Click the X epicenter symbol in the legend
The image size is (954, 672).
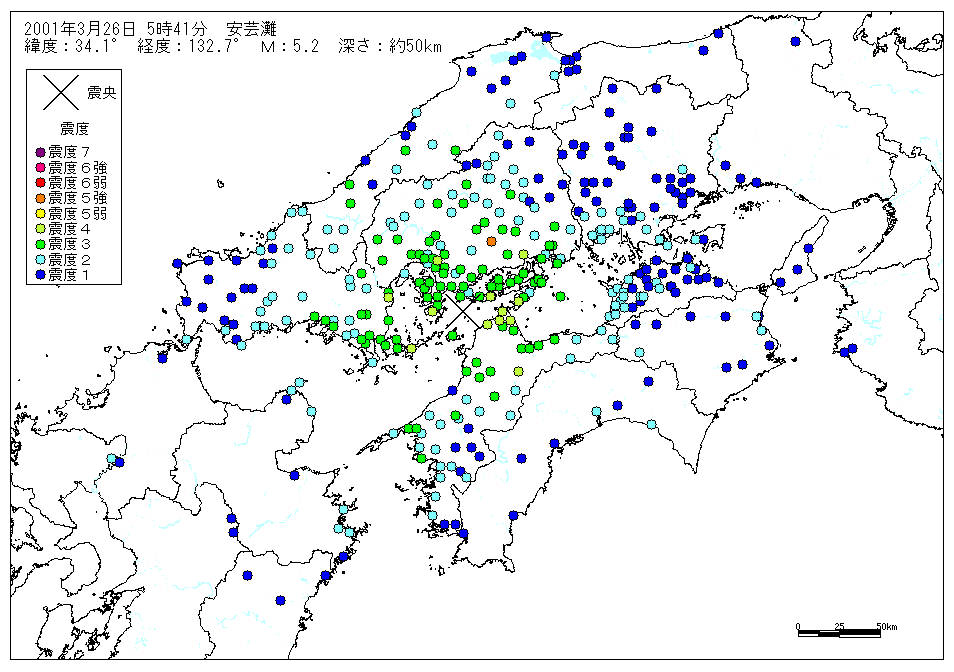(61, 92)
